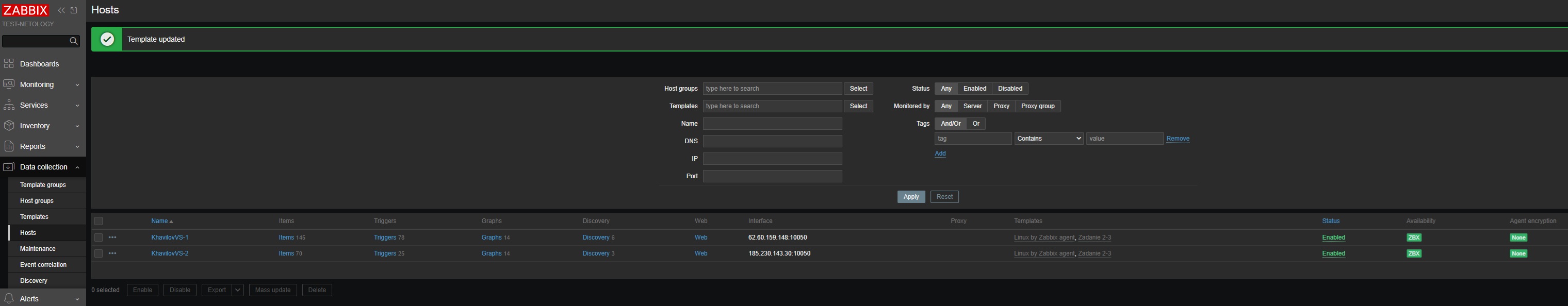This screenshot has width=1568, height=306.
Task: Click the Services icon in sidebar
Action: (9, 105)
